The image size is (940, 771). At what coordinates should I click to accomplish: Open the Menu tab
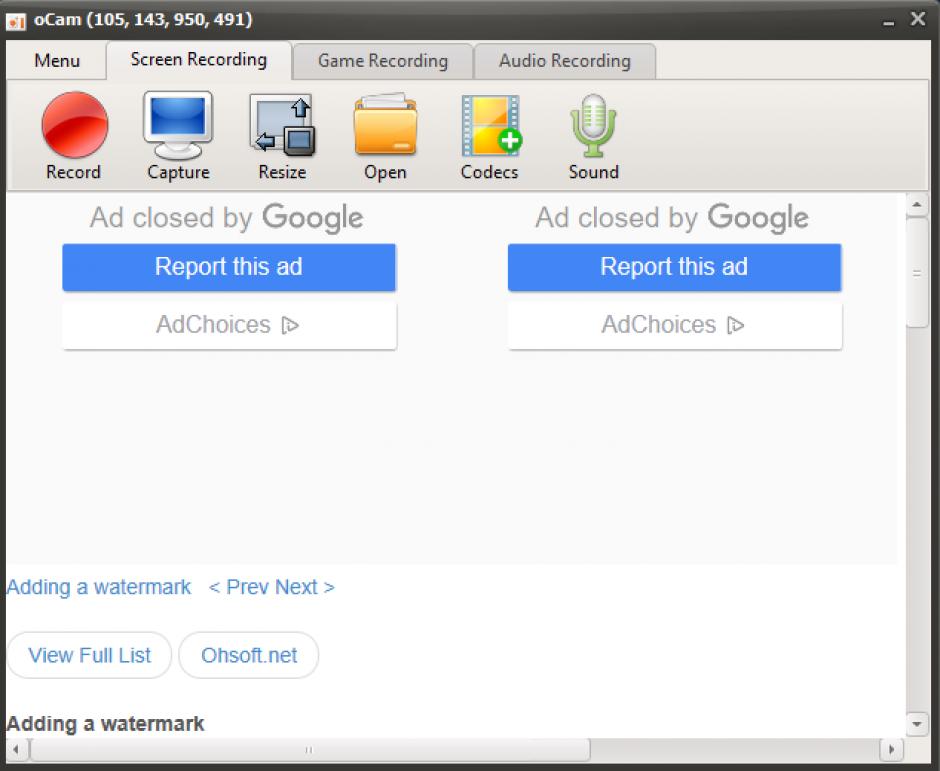(57, 61)
